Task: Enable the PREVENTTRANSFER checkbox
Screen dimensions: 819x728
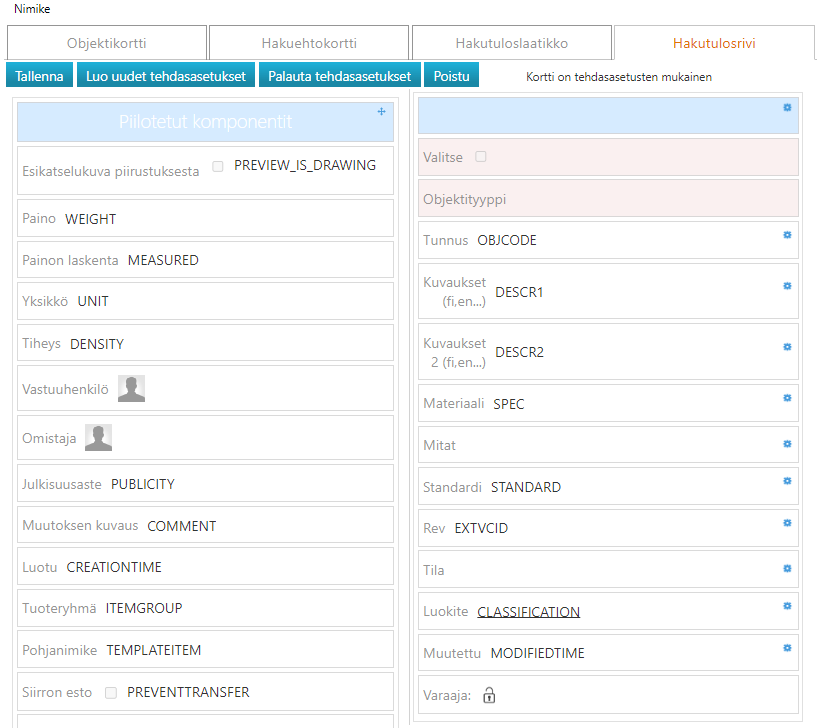Action: tap(111, 692)
